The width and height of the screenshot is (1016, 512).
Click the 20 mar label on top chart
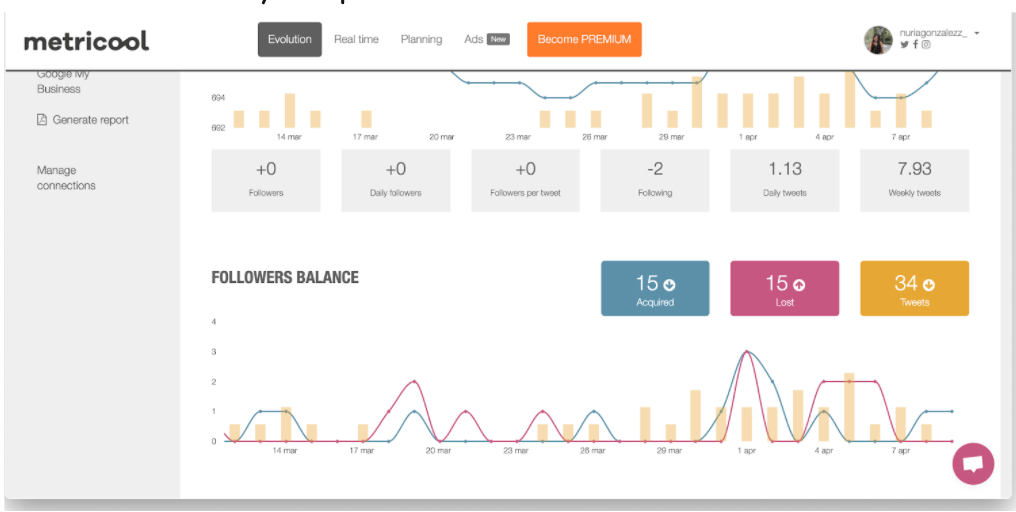tap(441, 137)
